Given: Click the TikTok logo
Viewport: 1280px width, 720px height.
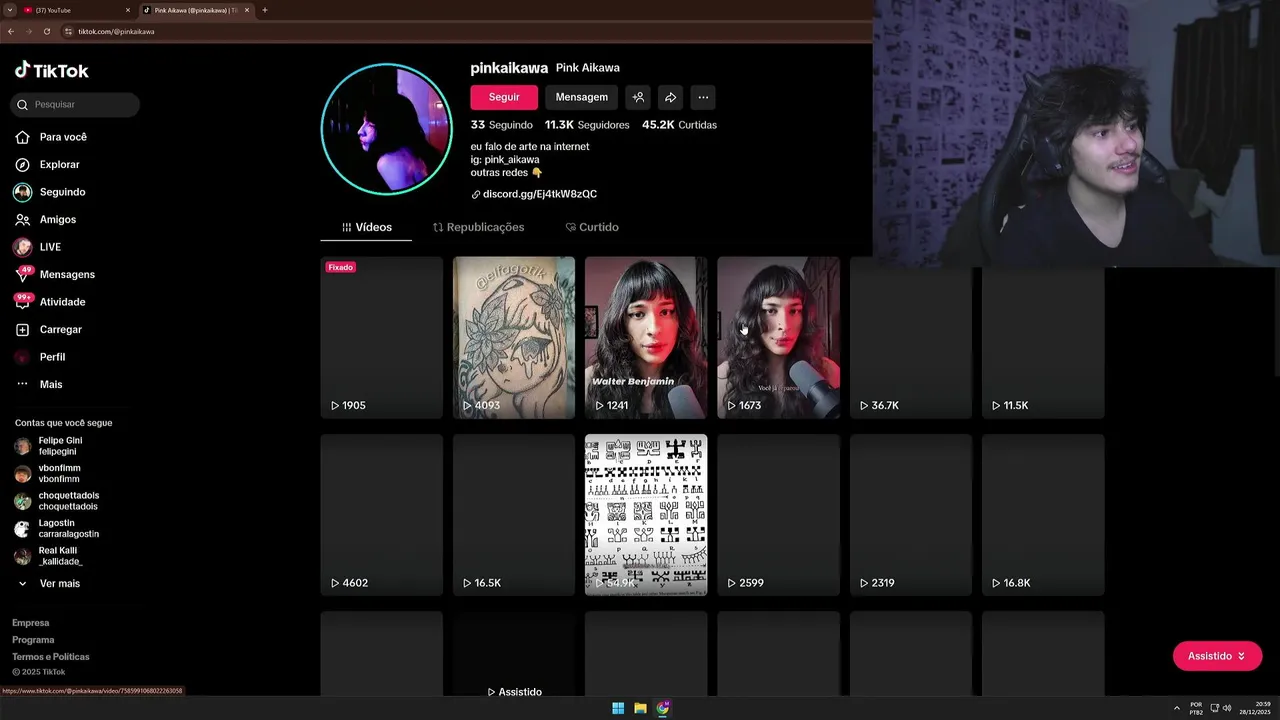Looking at the screenshot, I should (51, 70).
